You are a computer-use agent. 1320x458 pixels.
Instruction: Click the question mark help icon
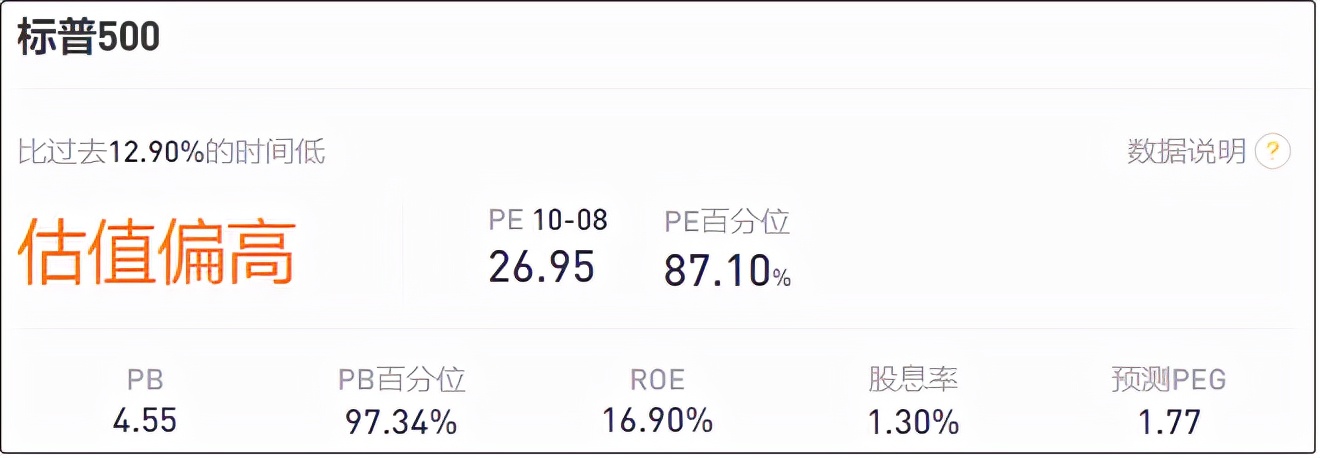click(x=1273, y=152)
